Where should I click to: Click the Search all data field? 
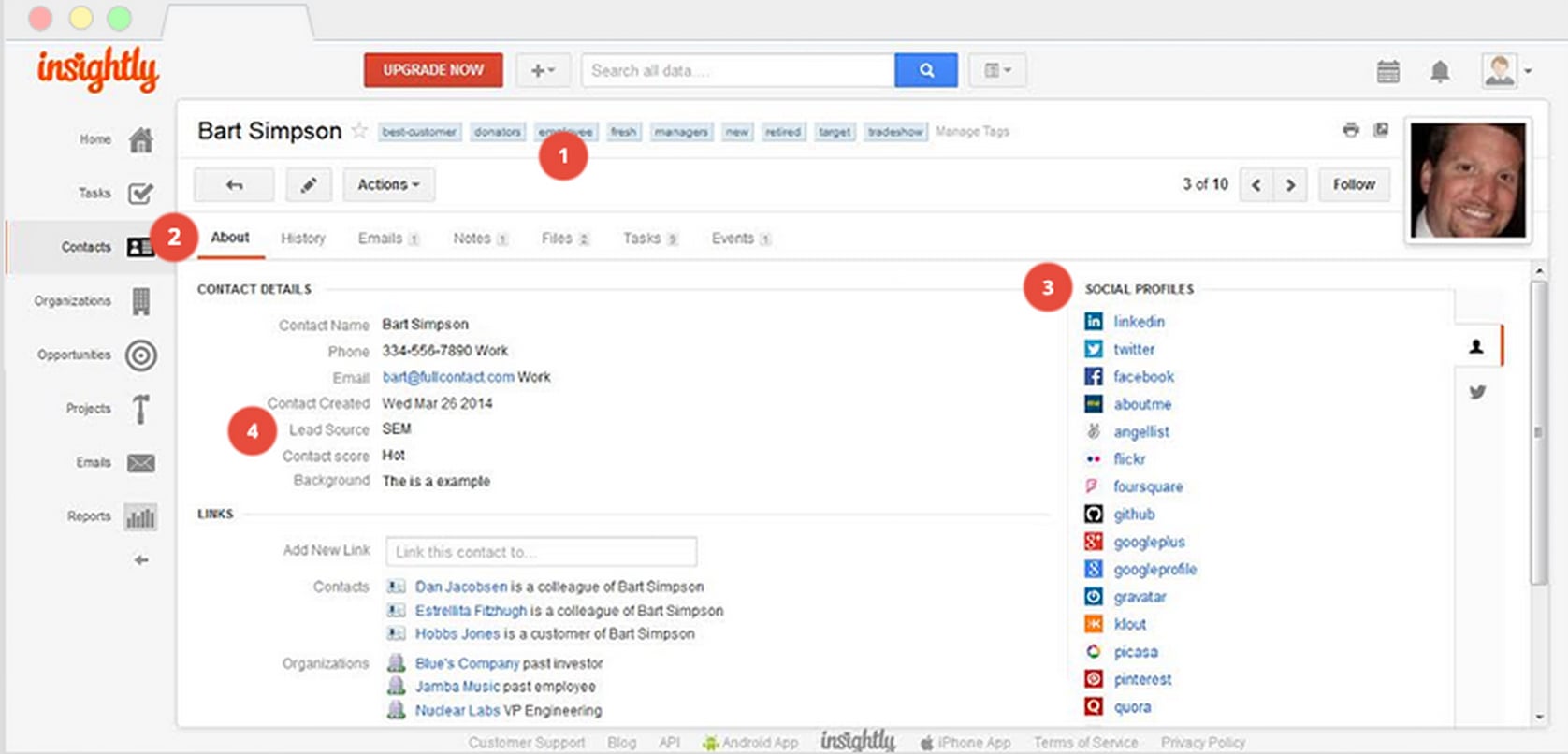pos(738,70)
